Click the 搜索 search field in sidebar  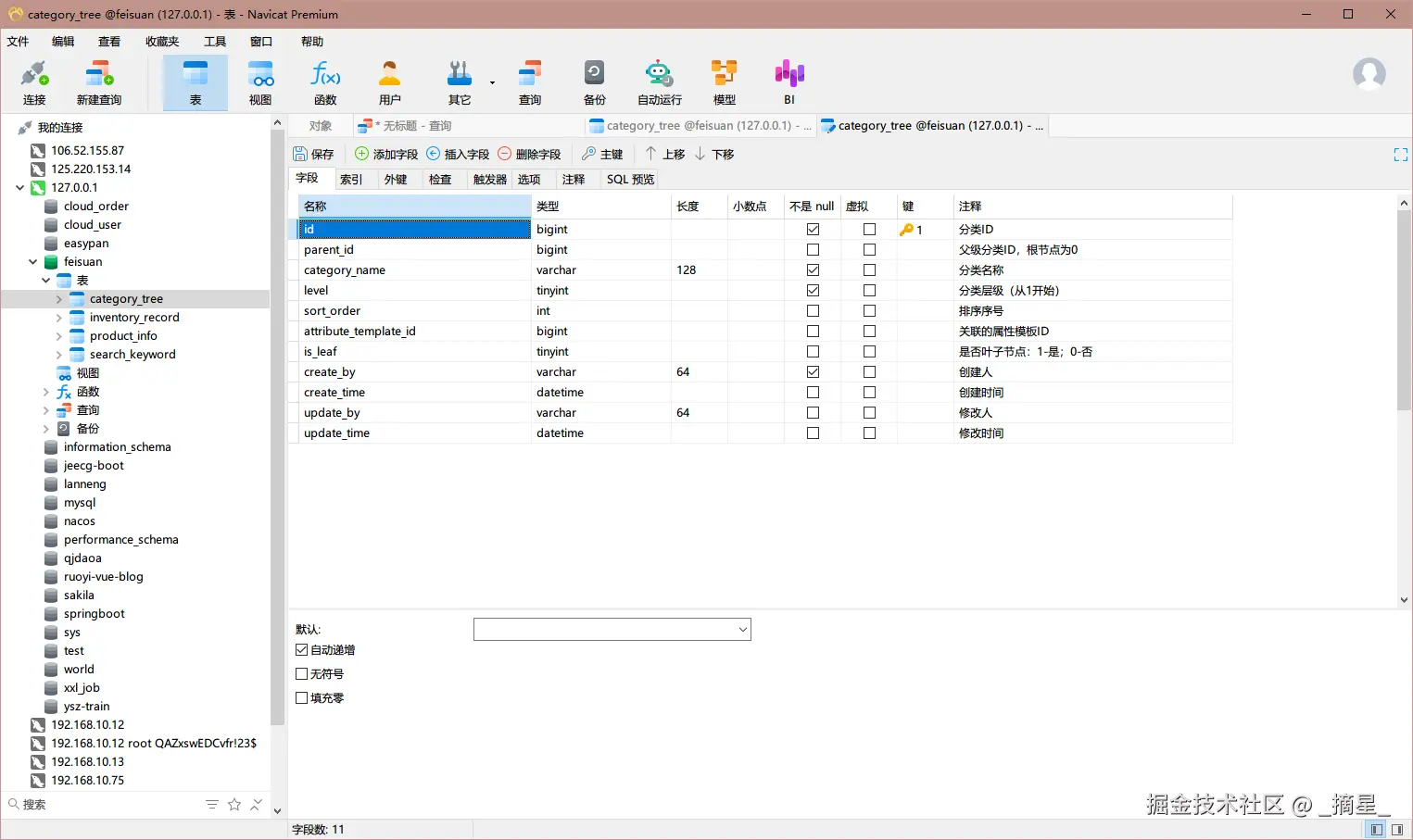click(102, 805)
